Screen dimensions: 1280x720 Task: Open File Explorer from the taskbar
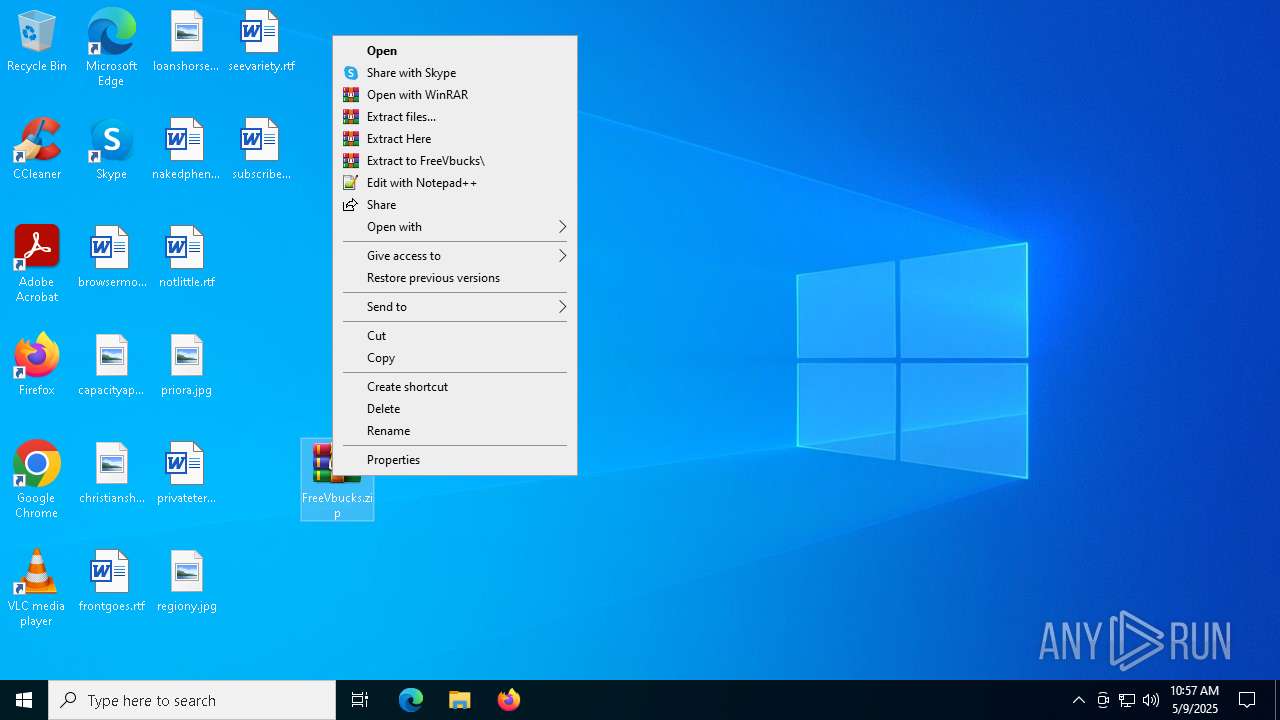[460, 700]
